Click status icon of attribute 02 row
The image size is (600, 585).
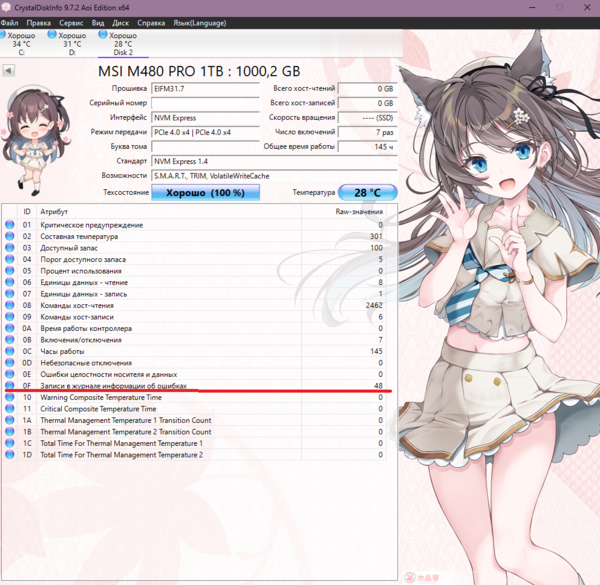10,236
